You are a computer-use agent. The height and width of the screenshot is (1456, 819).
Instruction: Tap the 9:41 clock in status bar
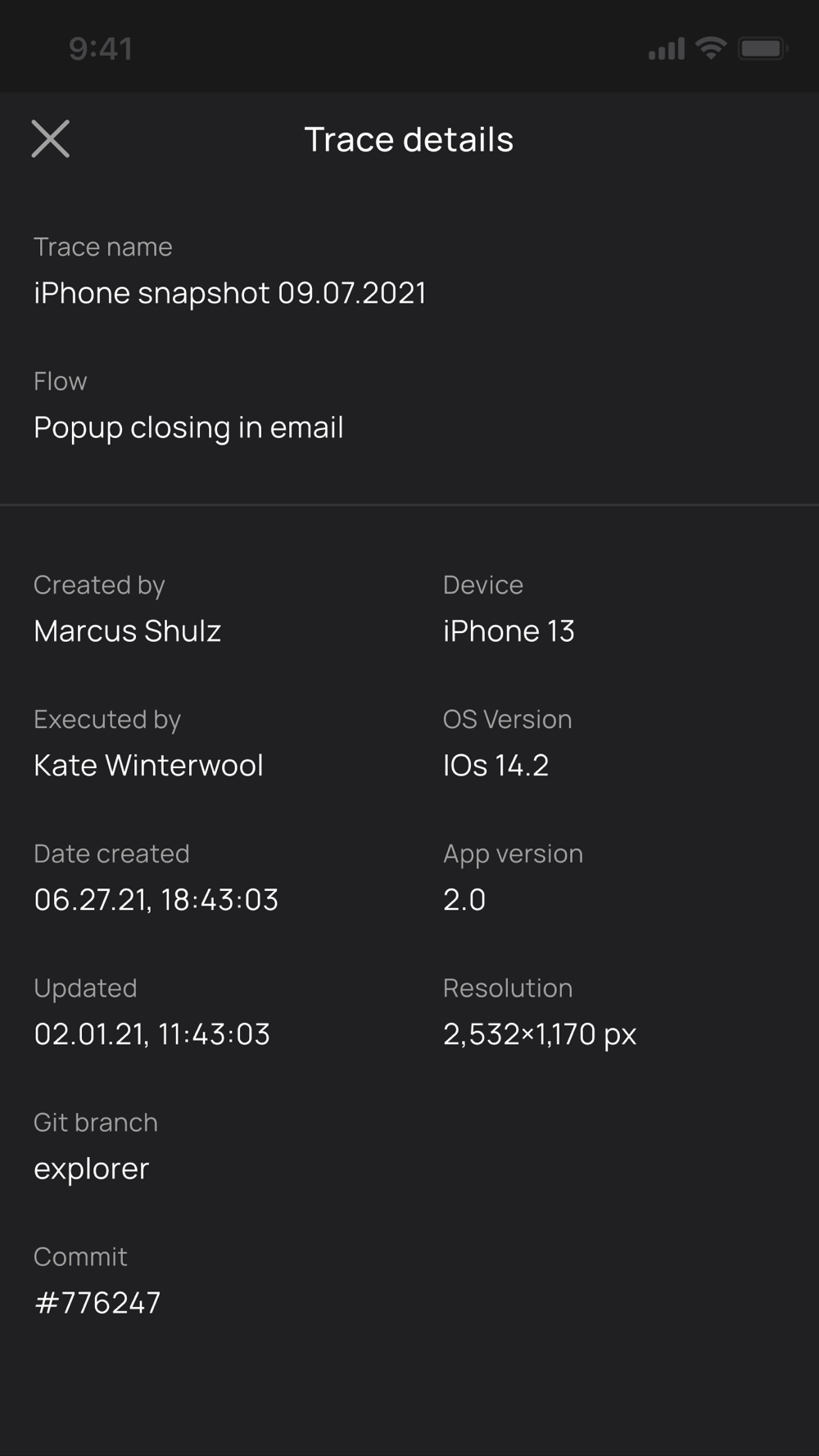pyautogui.click(x=101, y=49)
